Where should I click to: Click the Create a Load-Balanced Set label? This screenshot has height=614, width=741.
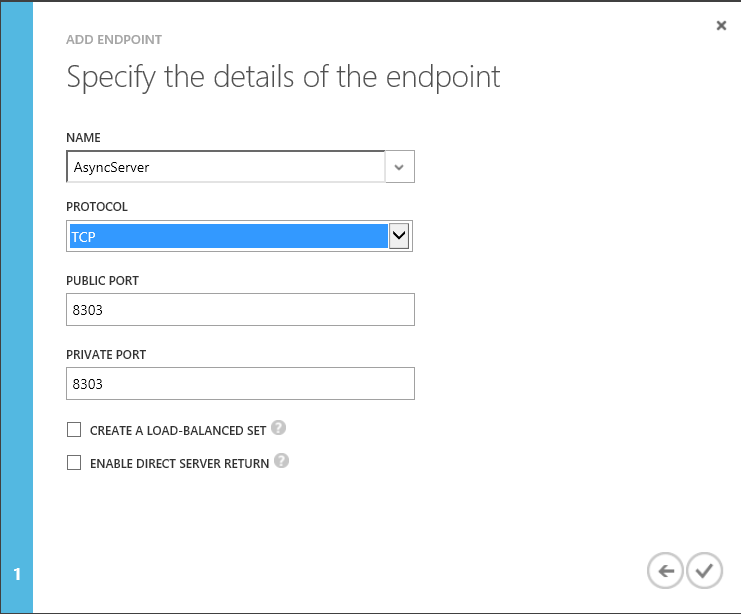tap(178, 431)
